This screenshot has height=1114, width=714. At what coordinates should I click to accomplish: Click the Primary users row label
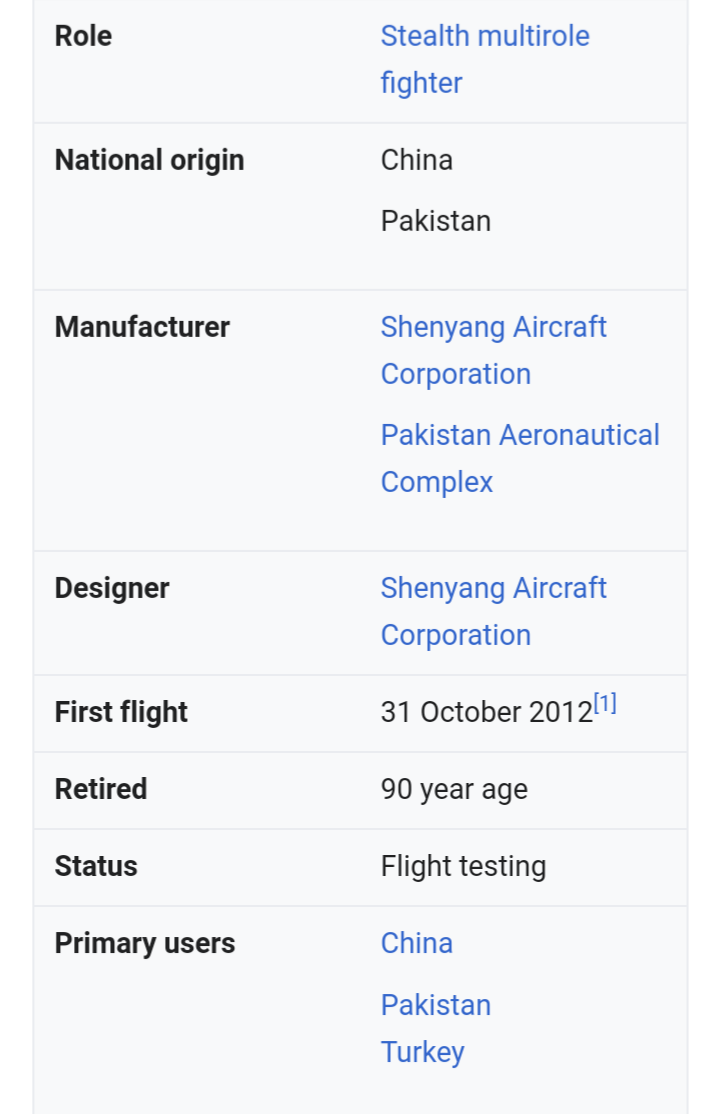145,943
